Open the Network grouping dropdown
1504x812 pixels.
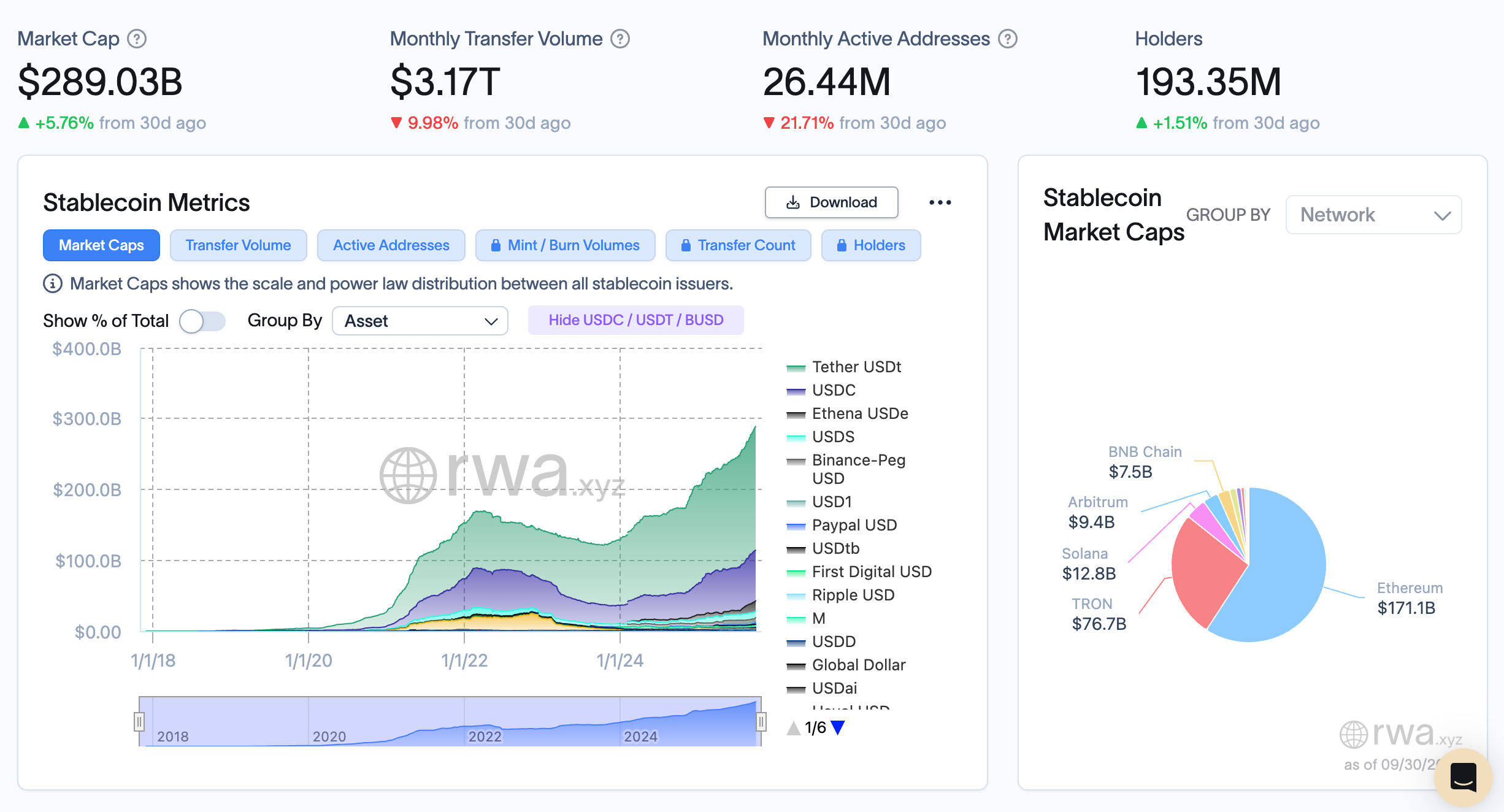click(x=1374, y=215)
